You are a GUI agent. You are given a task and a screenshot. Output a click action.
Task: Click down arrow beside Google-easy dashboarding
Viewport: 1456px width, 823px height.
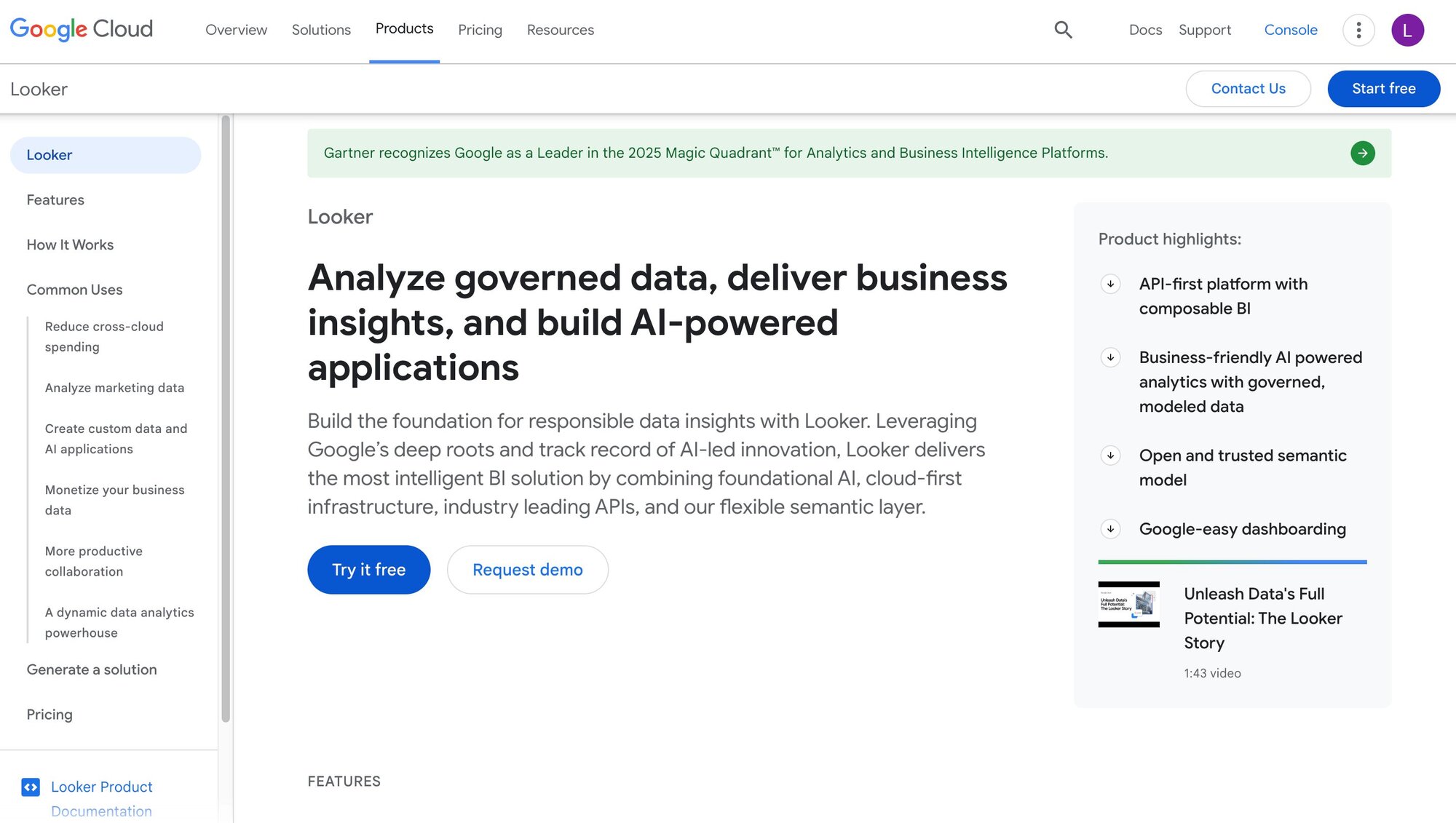pos(1110,529)
